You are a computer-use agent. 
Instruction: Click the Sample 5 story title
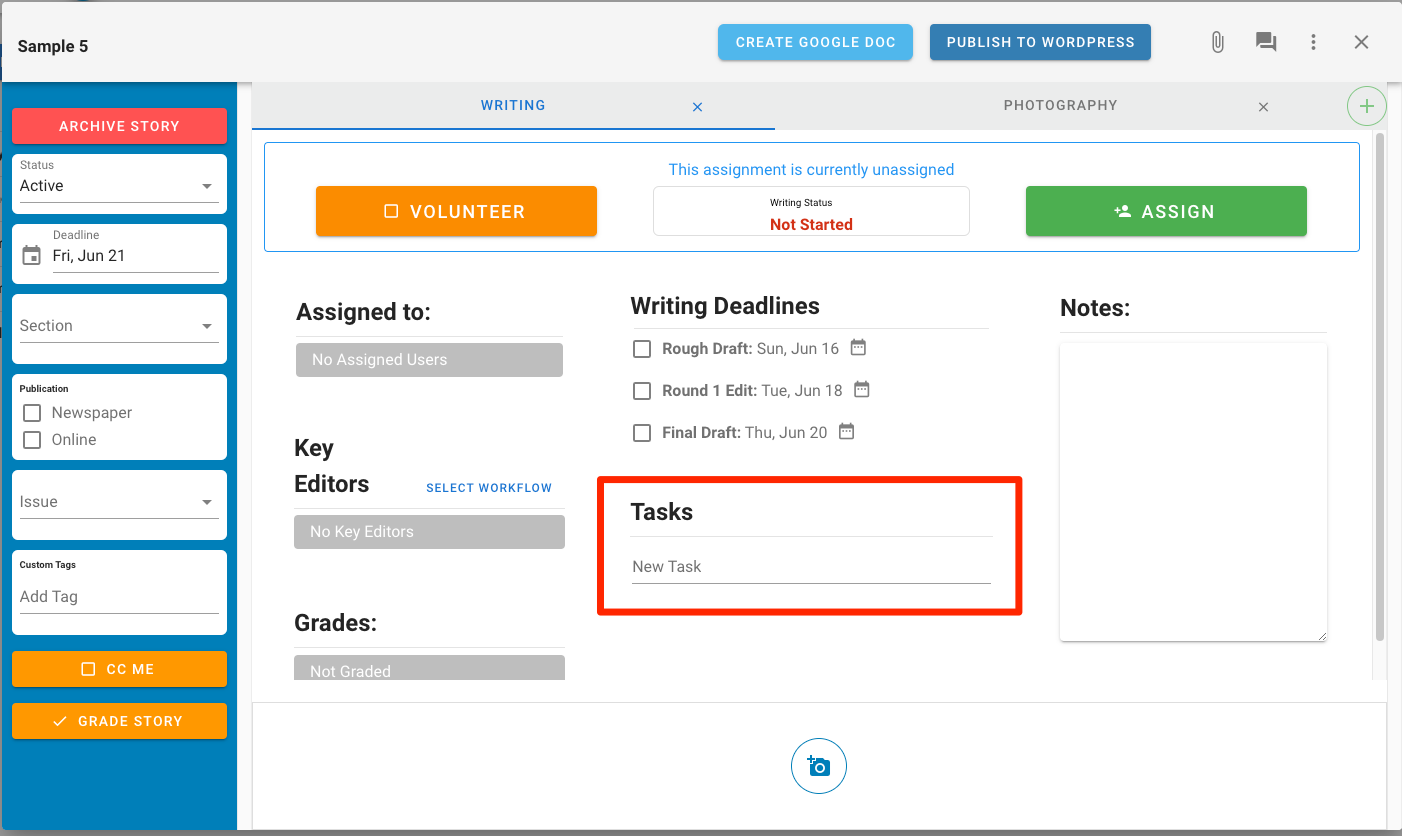coord(53,46)
